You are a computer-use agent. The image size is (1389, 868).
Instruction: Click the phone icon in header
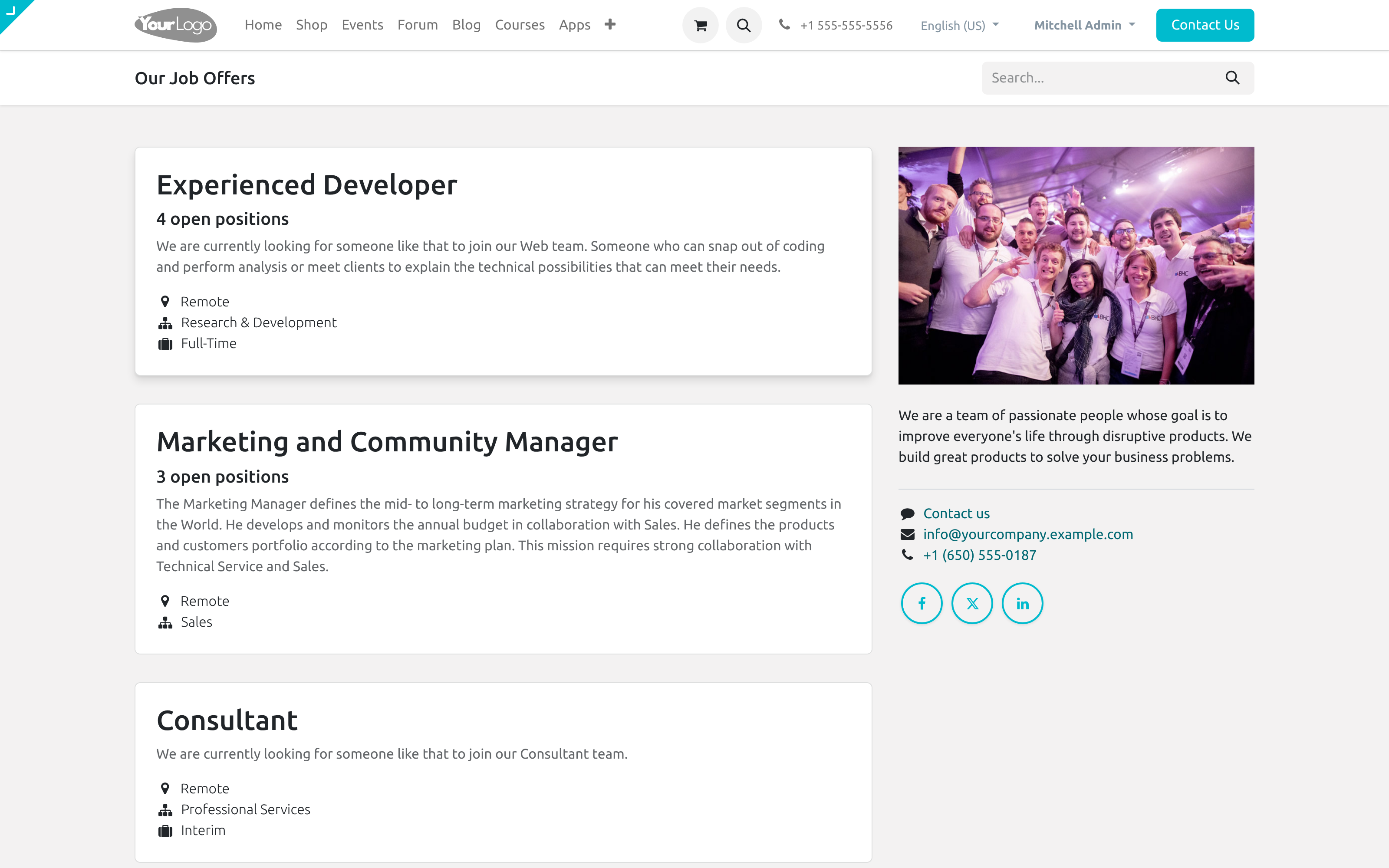[x=784, y=25]
